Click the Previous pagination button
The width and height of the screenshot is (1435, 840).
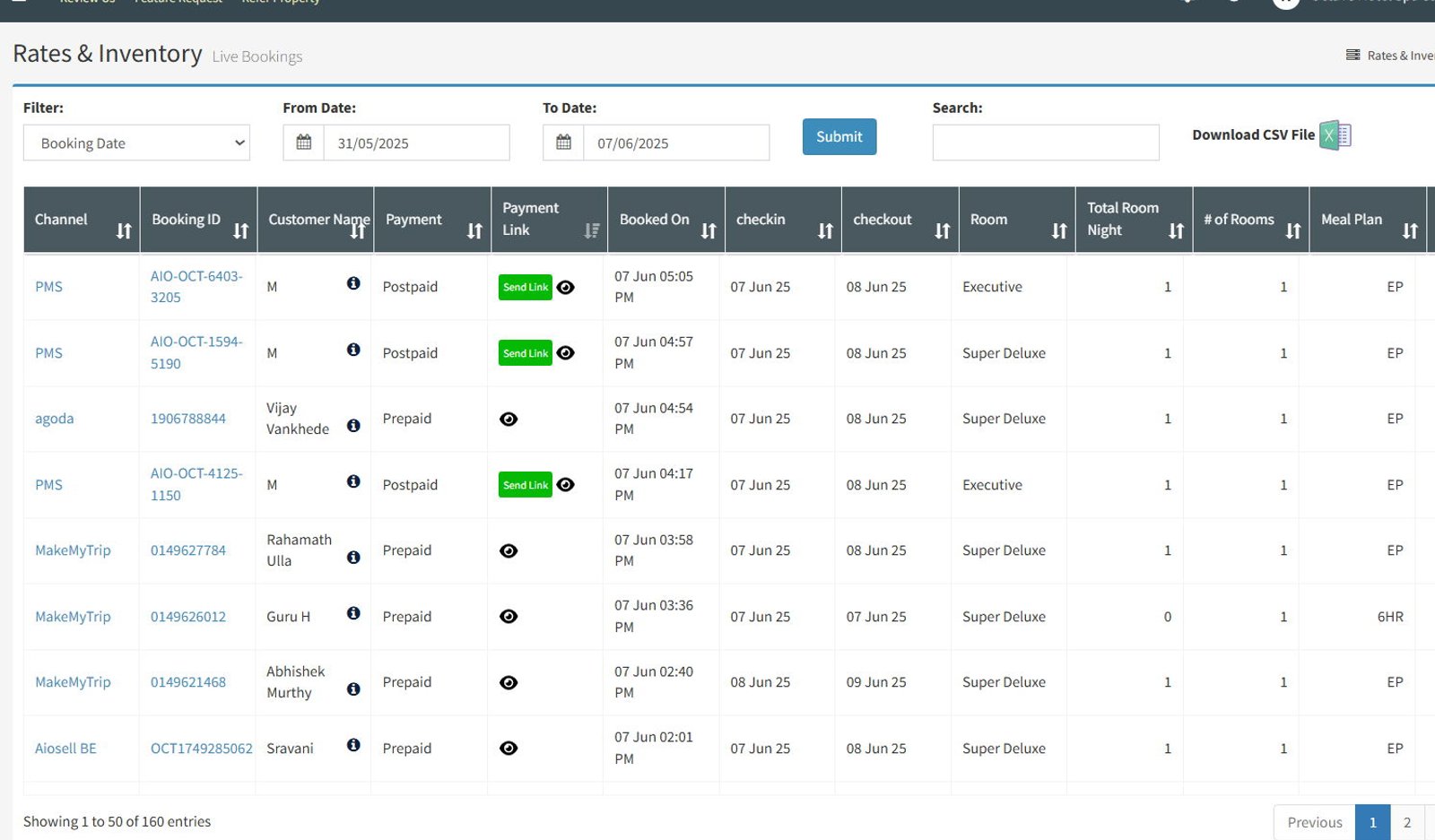pos(1315,822)
